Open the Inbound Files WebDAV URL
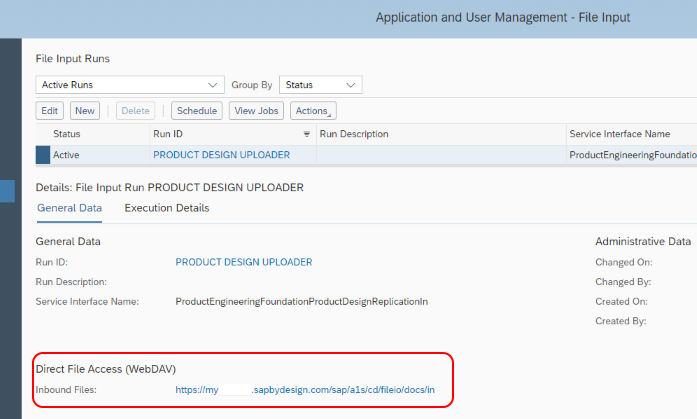This screenshot has width=697, height=419. coord(305,390)
